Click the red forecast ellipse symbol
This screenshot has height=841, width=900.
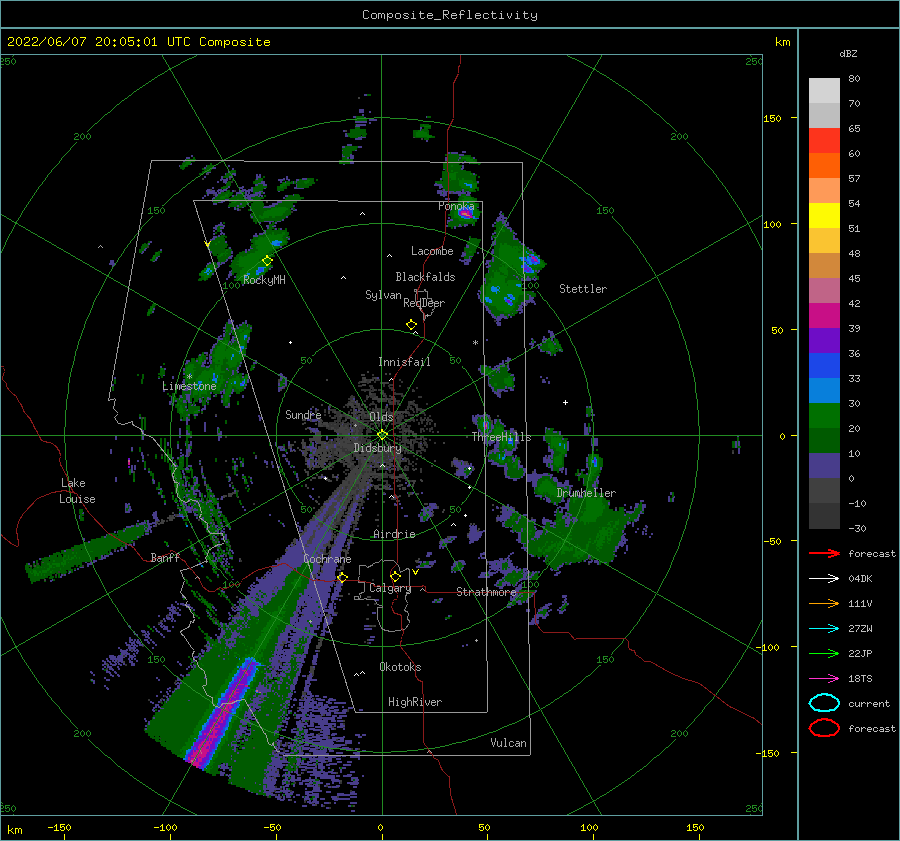click(824, 728)
